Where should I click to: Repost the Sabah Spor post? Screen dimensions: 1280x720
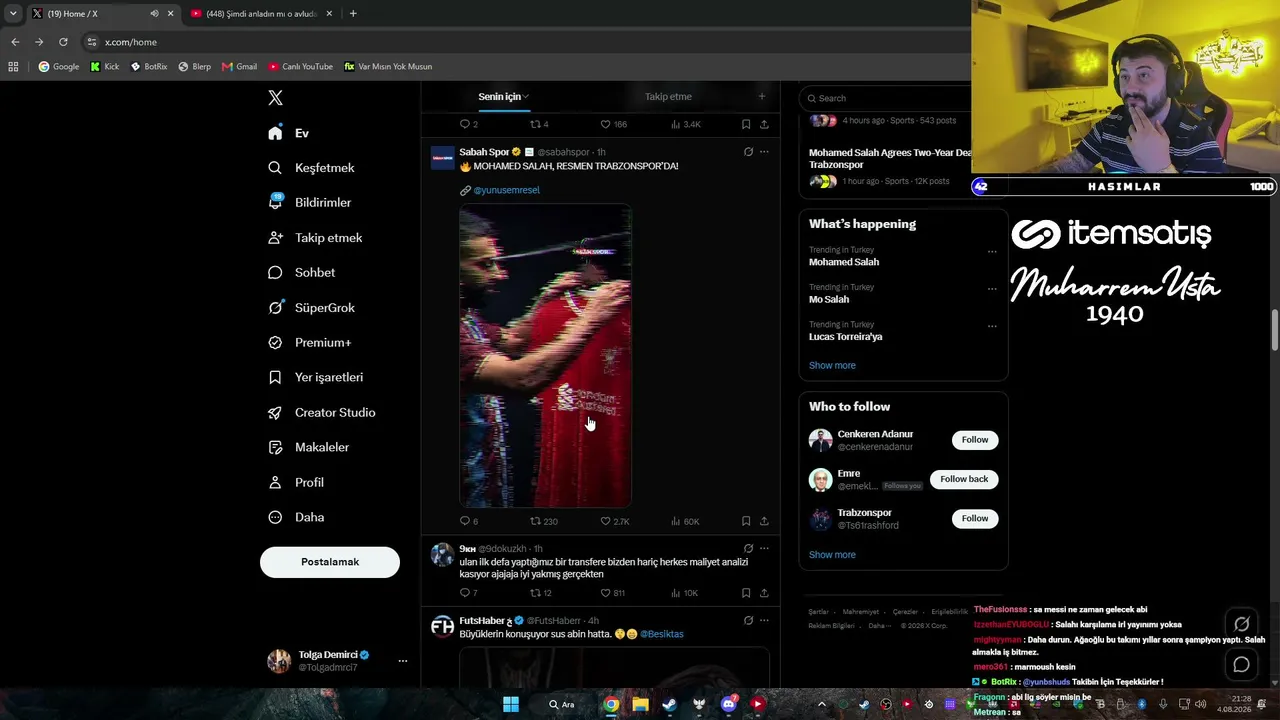tap(535, 521)
